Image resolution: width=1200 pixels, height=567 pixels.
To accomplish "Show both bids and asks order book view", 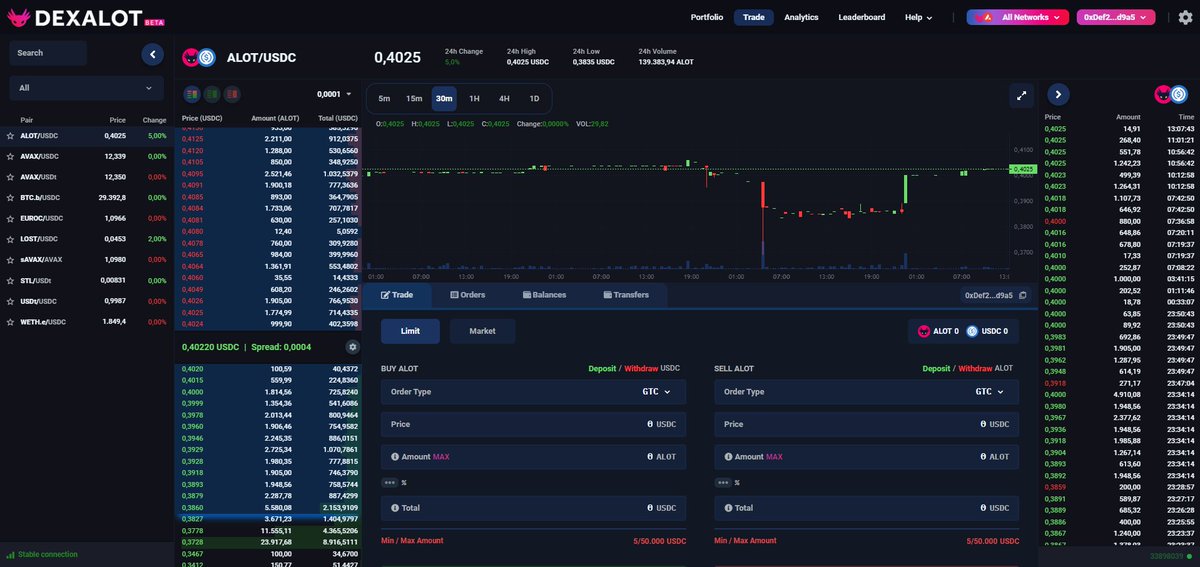I will point(191,94).
